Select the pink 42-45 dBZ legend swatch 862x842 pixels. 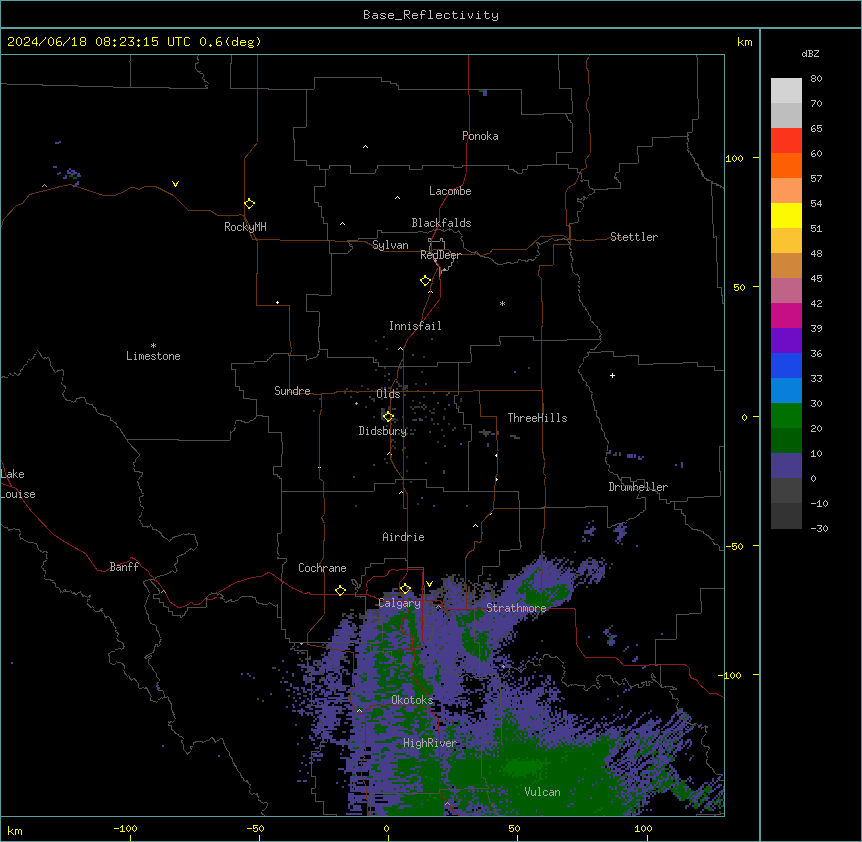pyautogui.click(x=786, y=290)
